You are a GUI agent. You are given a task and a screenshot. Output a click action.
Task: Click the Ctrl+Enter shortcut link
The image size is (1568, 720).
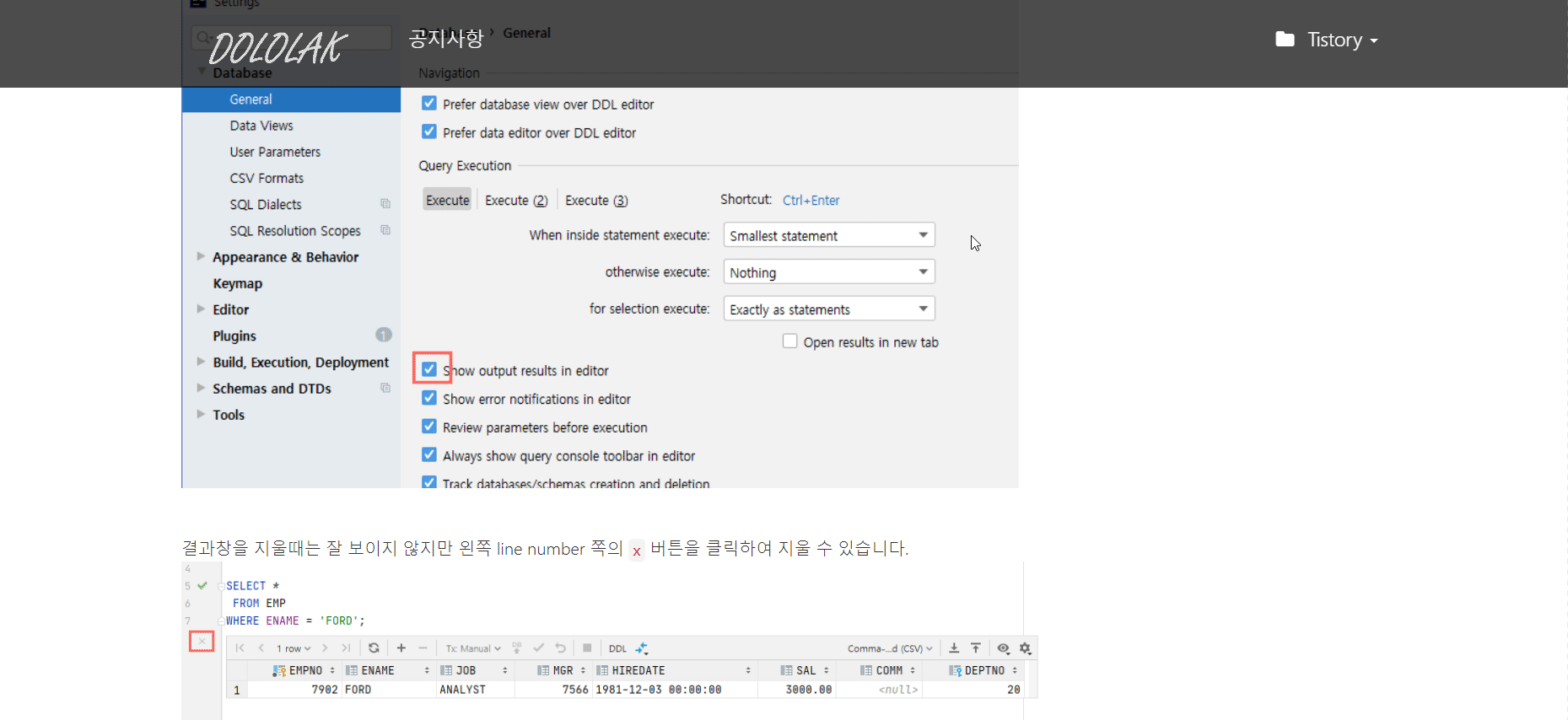[811, 200]
